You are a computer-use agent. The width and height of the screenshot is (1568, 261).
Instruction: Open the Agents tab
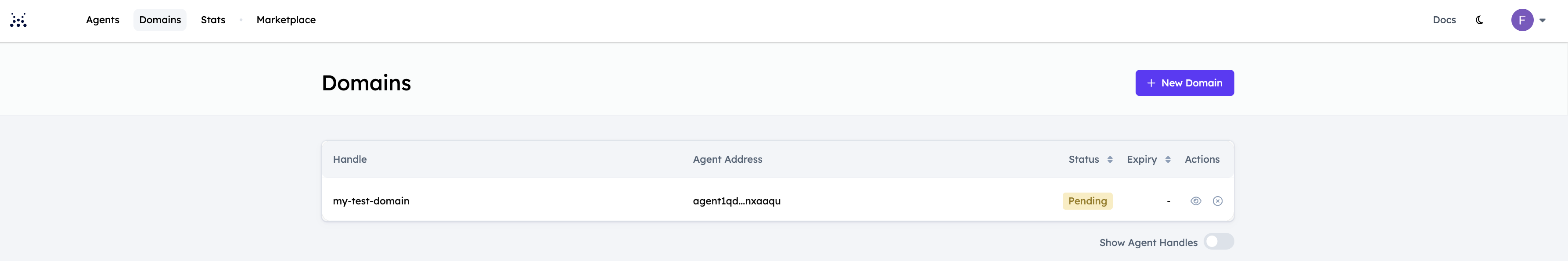pos(103,20)
